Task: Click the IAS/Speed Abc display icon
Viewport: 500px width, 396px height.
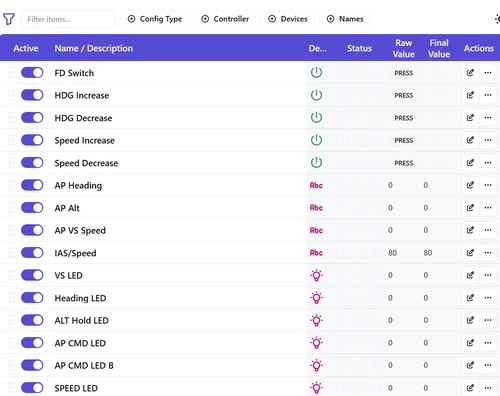Action: [x=316, y=253]
